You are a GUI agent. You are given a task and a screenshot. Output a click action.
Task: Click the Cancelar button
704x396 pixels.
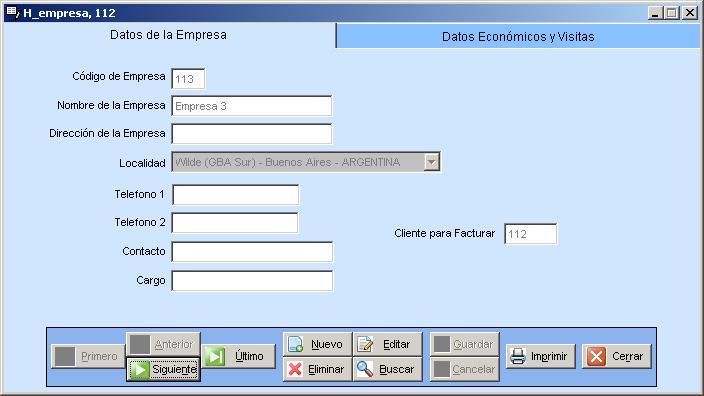464,369
